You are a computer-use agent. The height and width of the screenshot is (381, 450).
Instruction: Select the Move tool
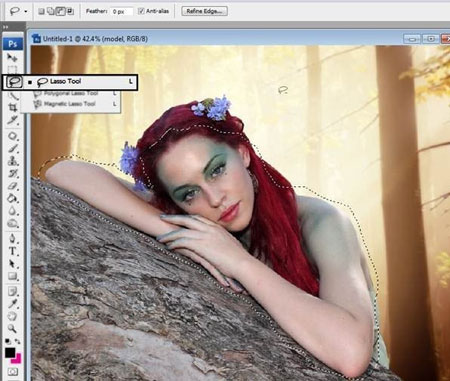(x=12, y=58)
